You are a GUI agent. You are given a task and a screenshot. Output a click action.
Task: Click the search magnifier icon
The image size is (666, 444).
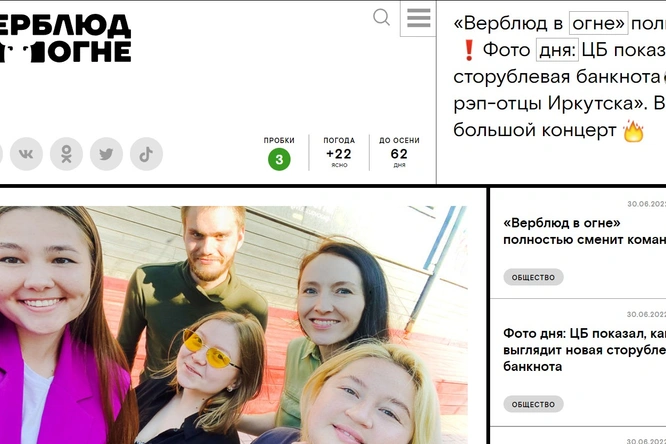click(x=381, y=17)
